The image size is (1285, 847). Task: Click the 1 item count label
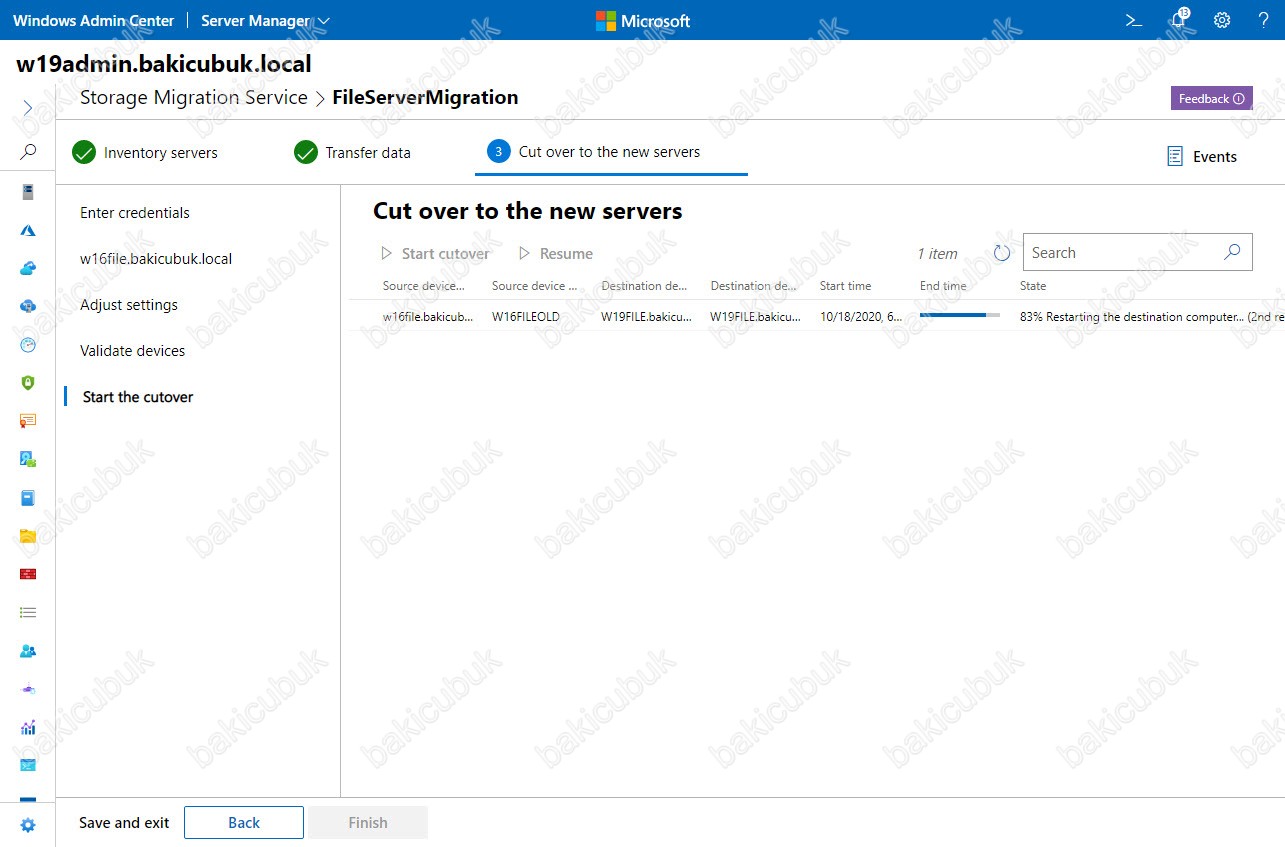click(x=938, y=254)
